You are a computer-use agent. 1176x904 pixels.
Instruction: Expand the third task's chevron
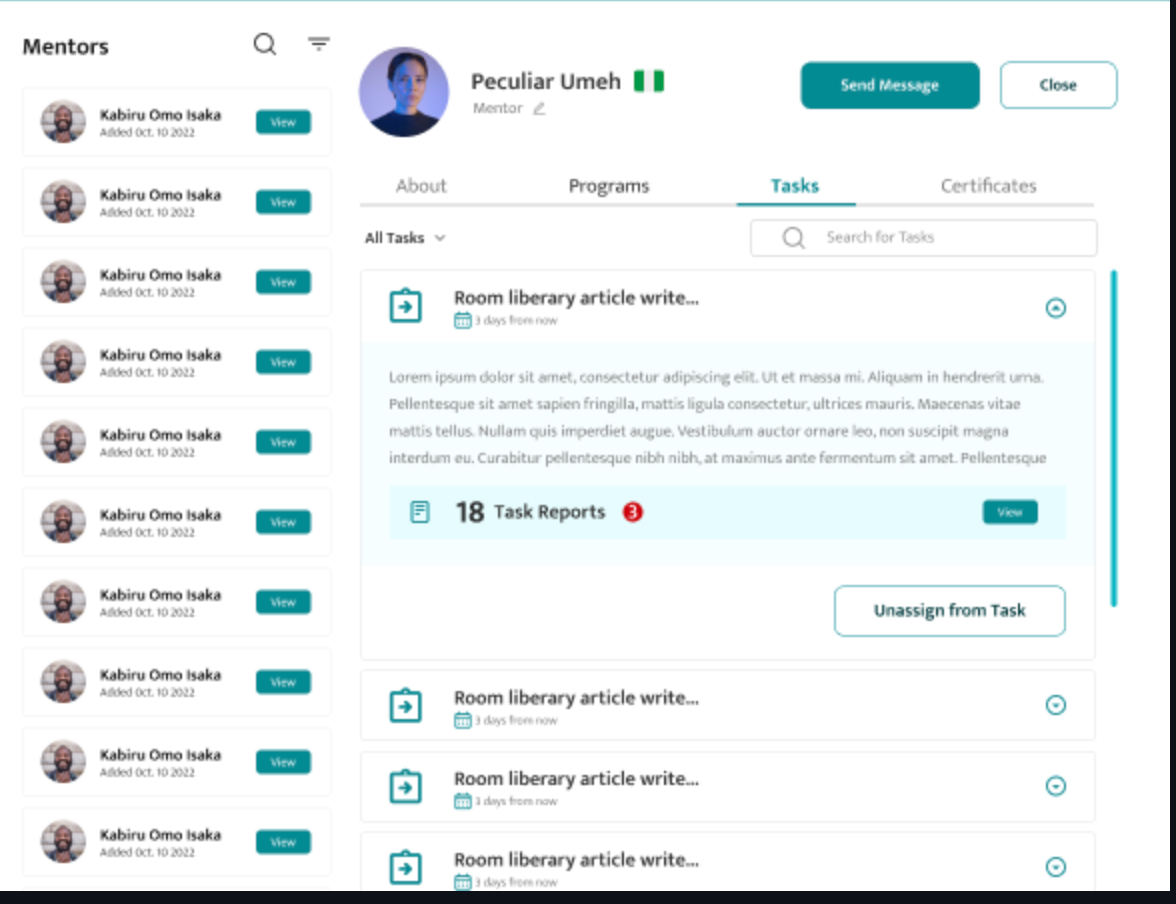pos(1055,787)
